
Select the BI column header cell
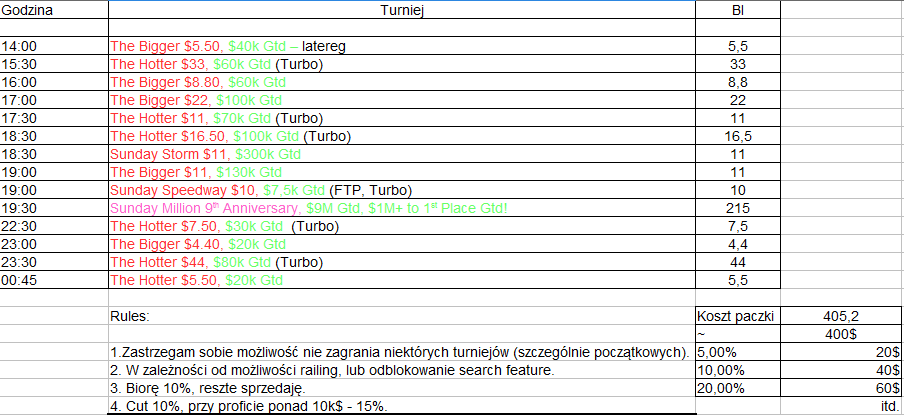click(737, 10)
